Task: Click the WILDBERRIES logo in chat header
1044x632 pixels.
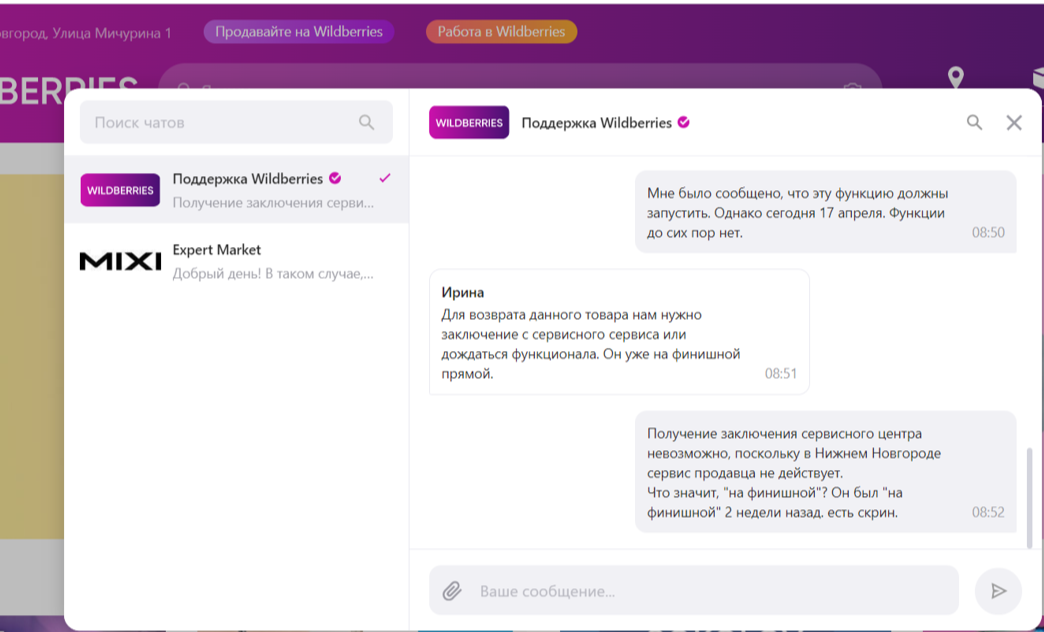Action: [469, 122]
